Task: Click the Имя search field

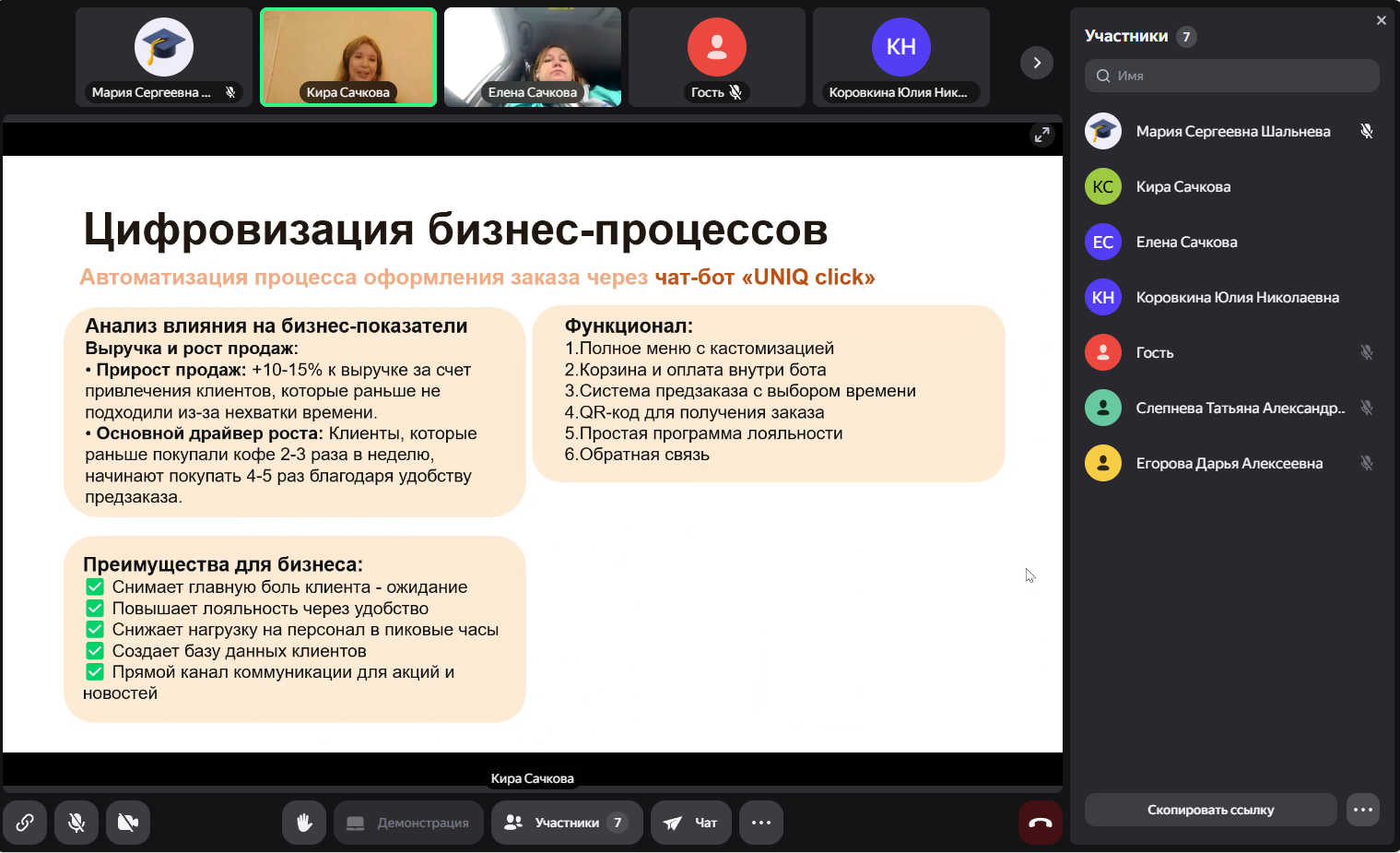Action: tap(1231, 76)
